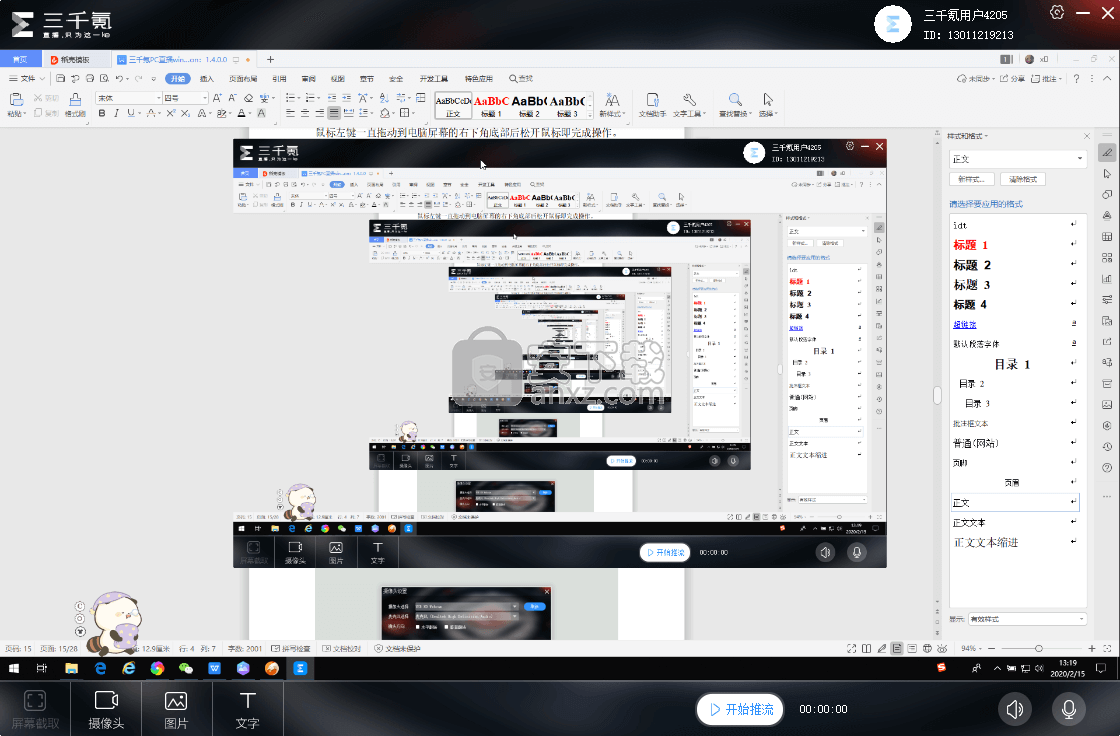Viewport: 1120px width, 736px height.
Task: Open the 新样式 new style menu
Action: point(612,105)
